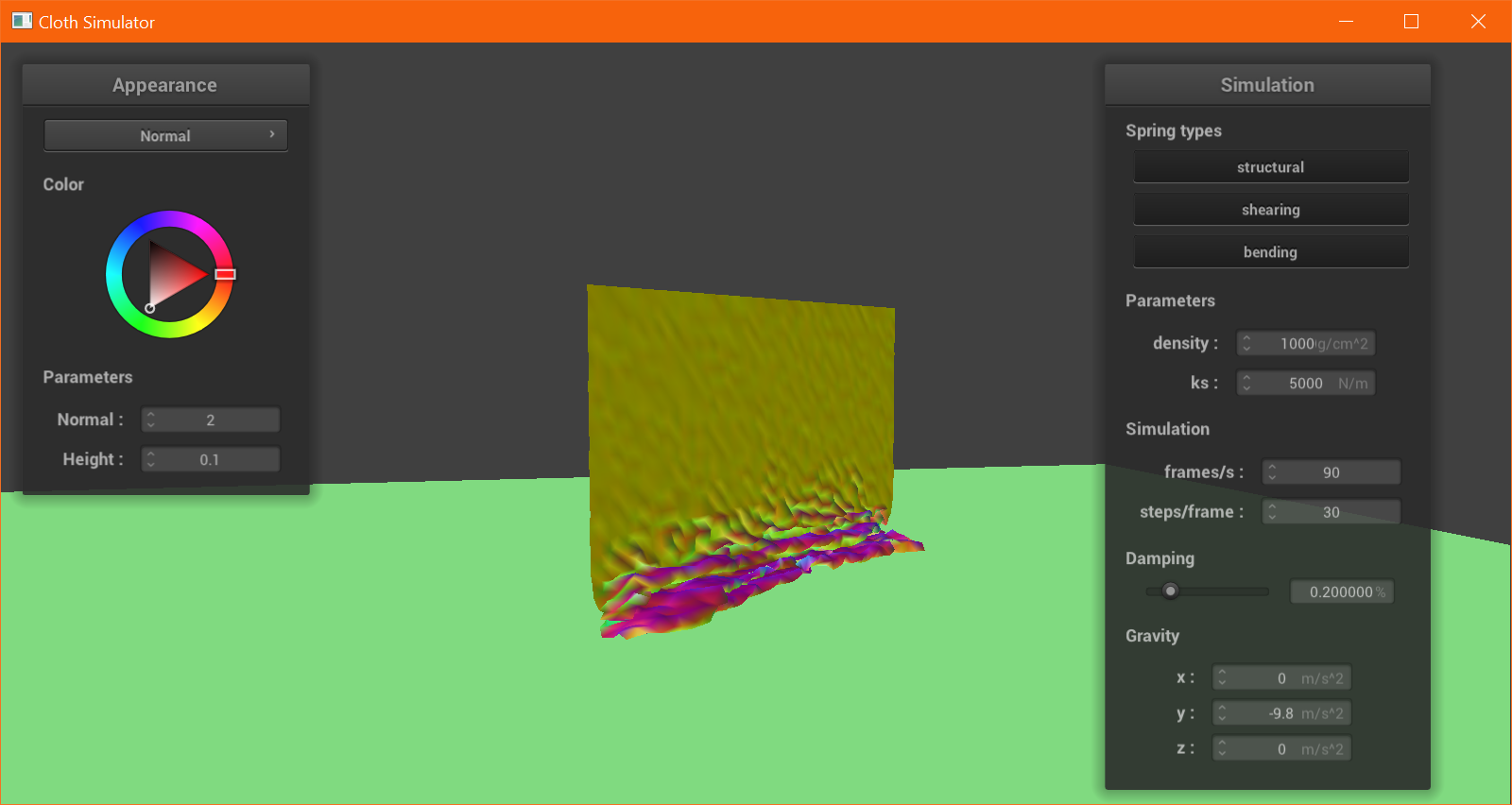
Task: Click the Height field stepper arrows
Action: click(151, 459)
